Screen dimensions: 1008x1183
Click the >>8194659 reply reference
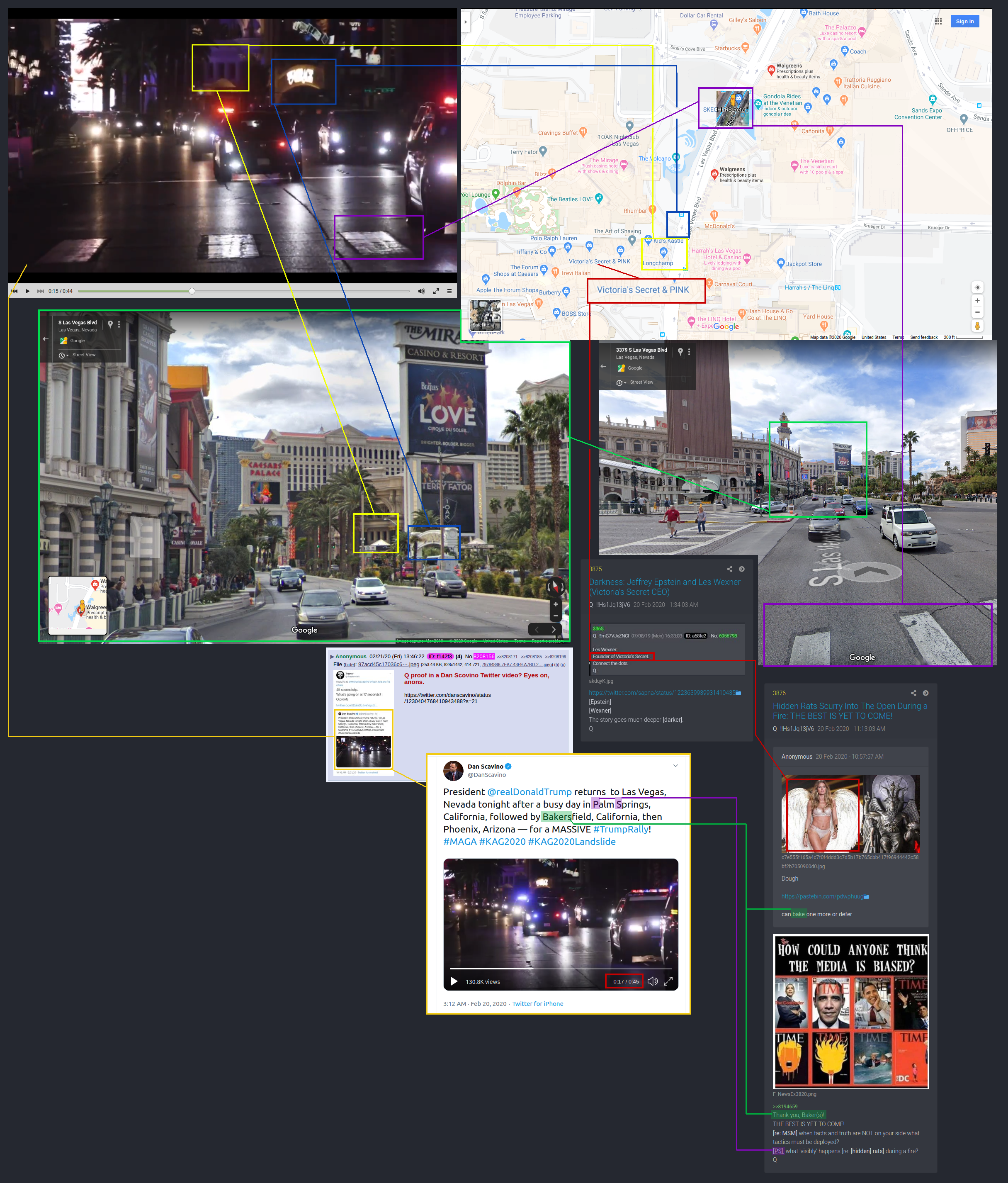785,1107
